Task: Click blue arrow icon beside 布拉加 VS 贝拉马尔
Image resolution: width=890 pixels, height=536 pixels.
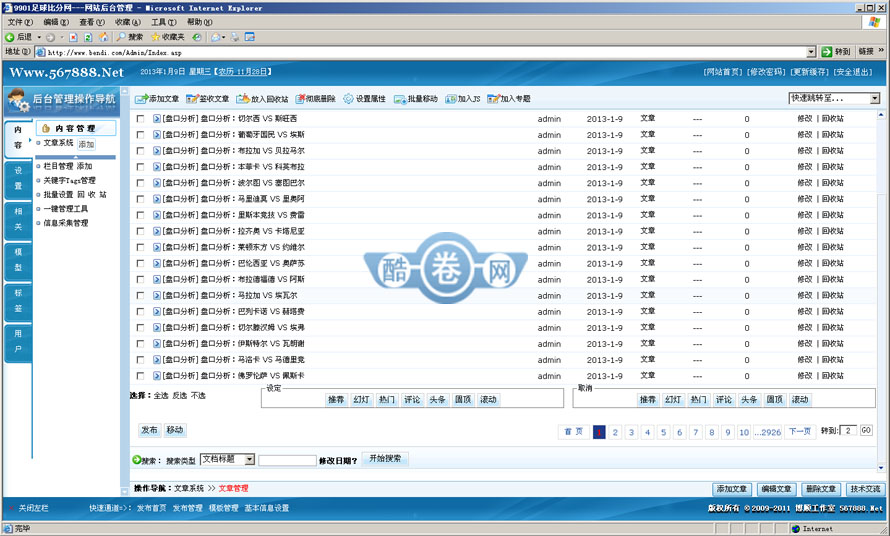Action: pos(157,151)
